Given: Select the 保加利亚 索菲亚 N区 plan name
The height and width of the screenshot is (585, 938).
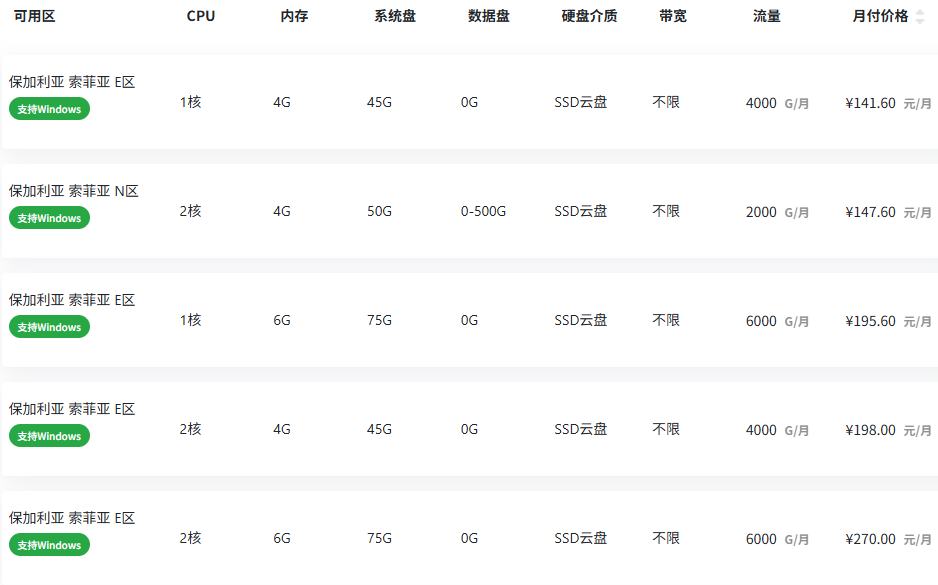Looking at the screenshot, I should pyautogui.click(x=74, y=191).
